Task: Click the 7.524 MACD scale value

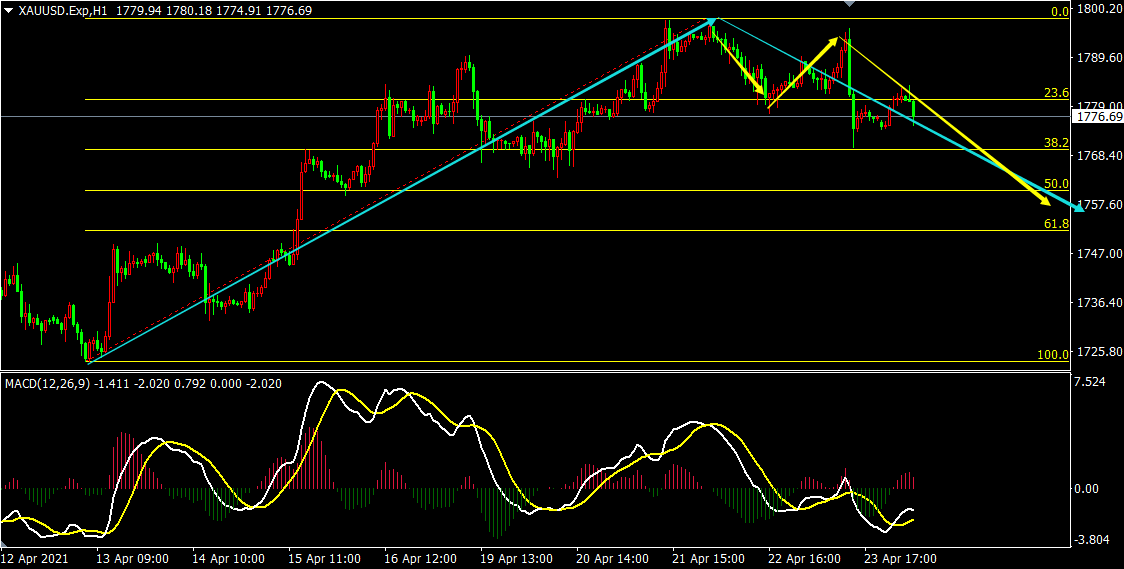Action: (x=1092, y=382)
